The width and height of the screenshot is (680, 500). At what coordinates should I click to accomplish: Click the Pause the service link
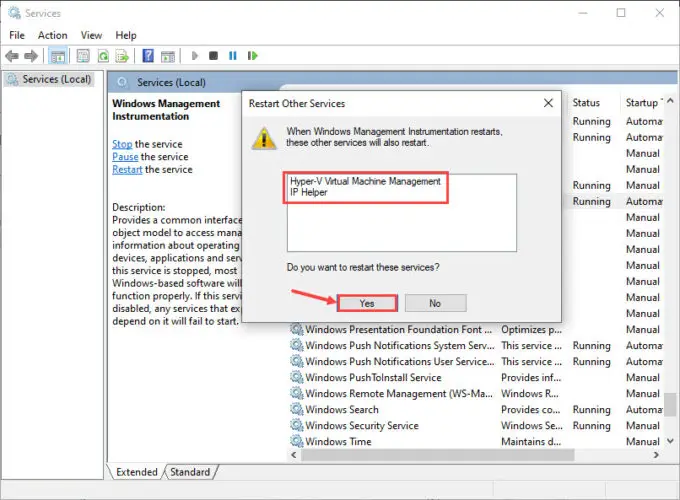[125, 157]
